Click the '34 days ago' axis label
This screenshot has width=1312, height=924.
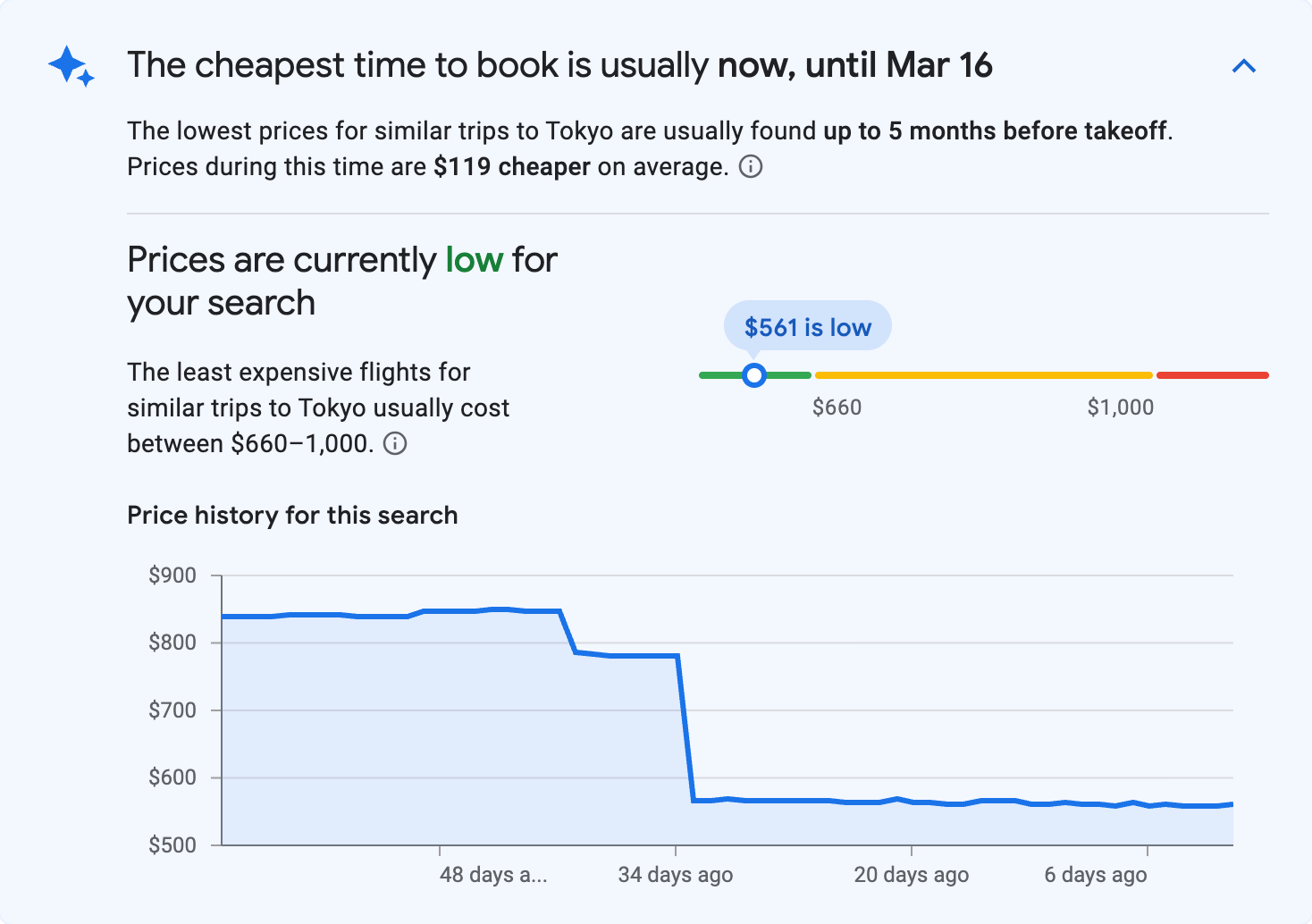point(677,875)
